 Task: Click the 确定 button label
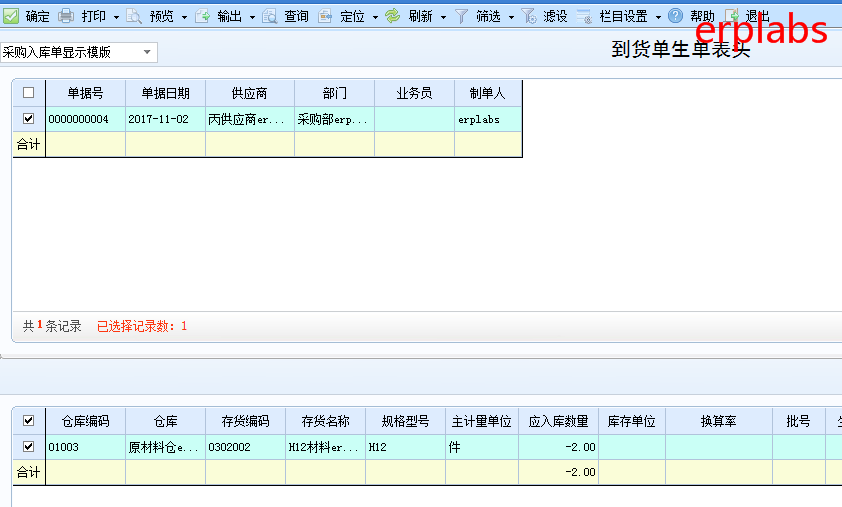coord(37,17)
